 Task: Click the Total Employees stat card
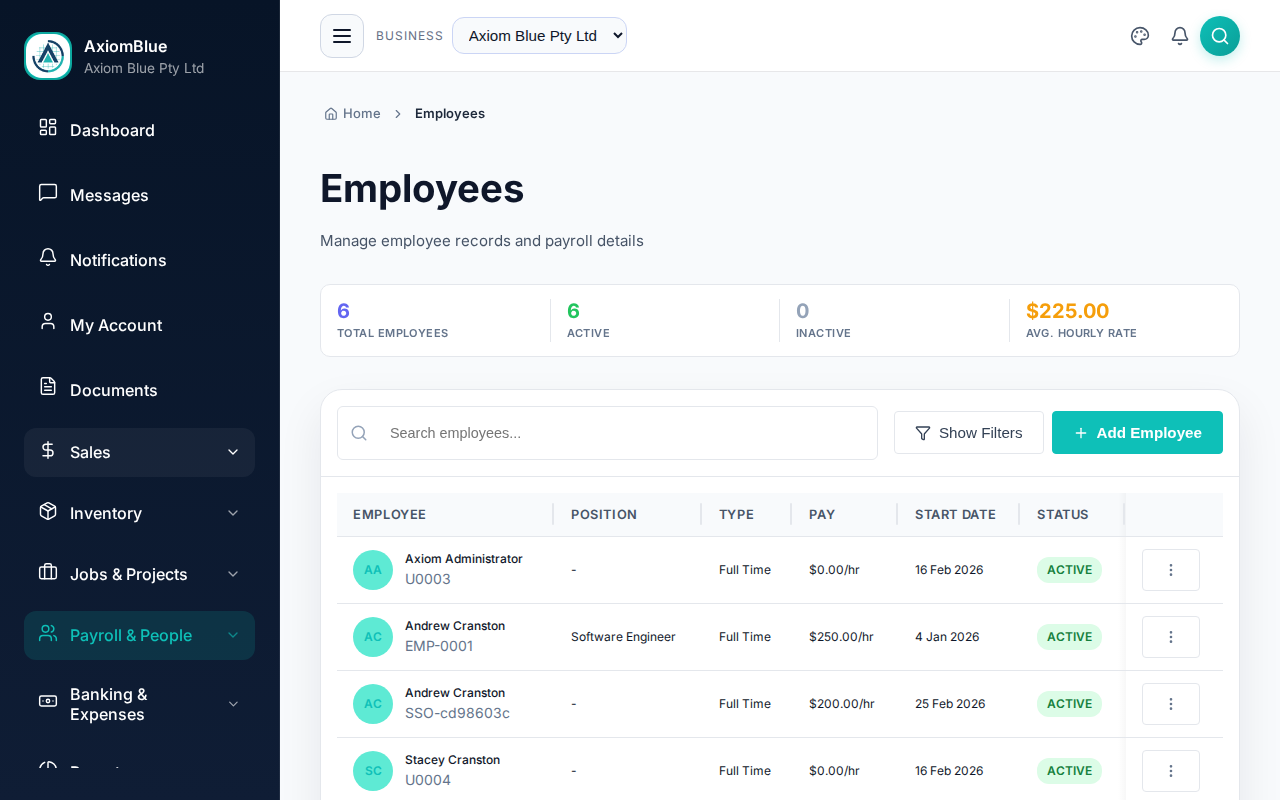[x=435, y=320]
